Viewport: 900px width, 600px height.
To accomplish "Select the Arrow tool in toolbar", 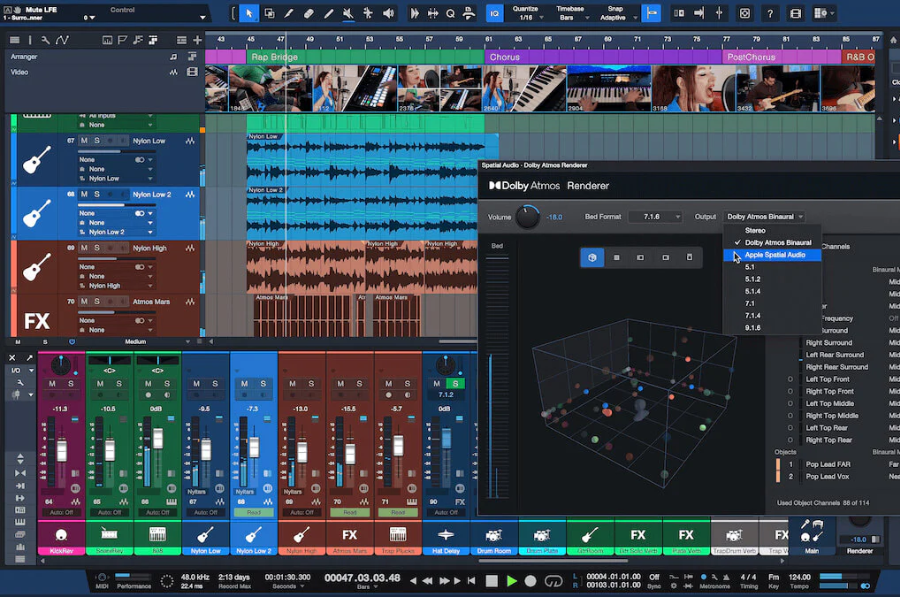I will coord(249,13).
